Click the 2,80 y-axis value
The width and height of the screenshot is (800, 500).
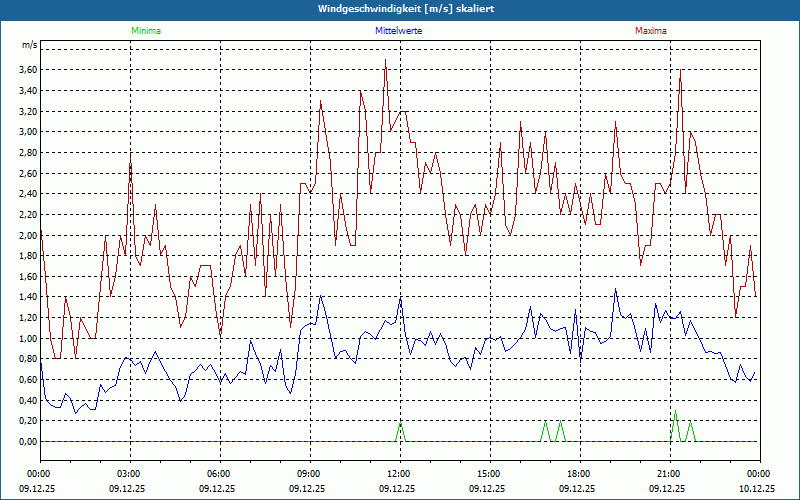(29, 153)
